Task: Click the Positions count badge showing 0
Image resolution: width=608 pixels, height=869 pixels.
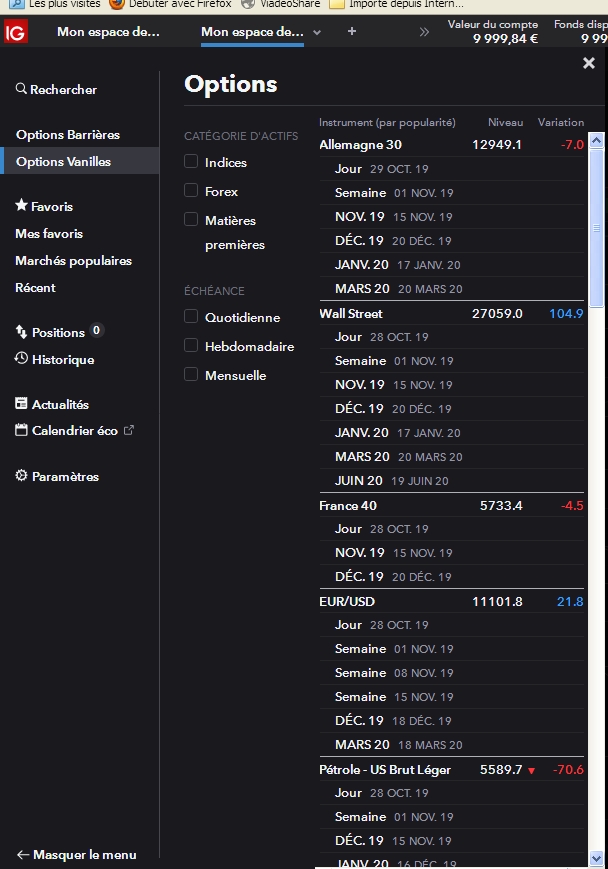Action: pos(96,330)
